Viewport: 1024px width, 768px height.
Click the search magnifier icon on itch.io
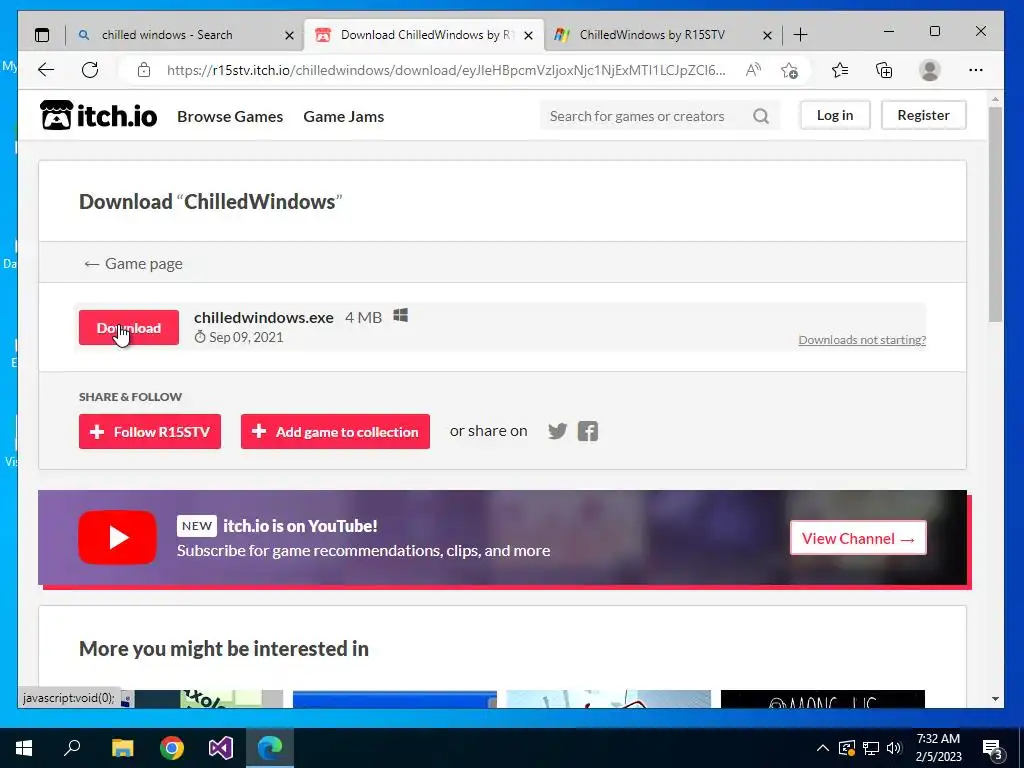click(x=761, y=116)
